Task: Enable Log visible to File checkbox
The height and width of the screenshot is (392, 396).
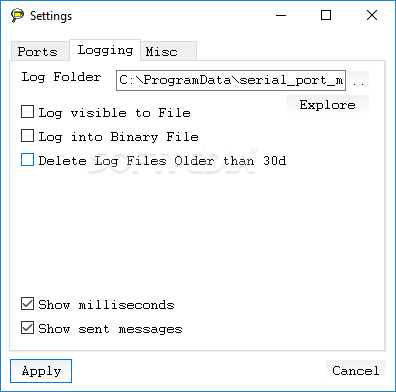Action: [27, 112]
